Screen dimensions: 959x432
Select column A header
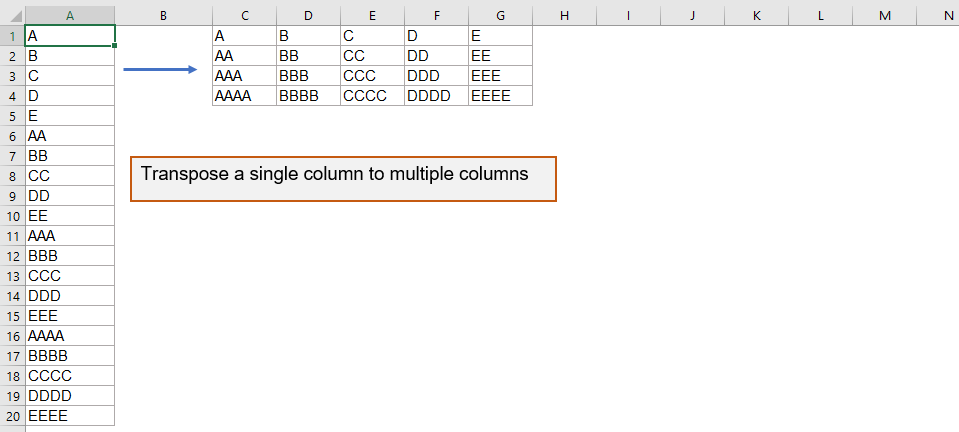(69, 15)
